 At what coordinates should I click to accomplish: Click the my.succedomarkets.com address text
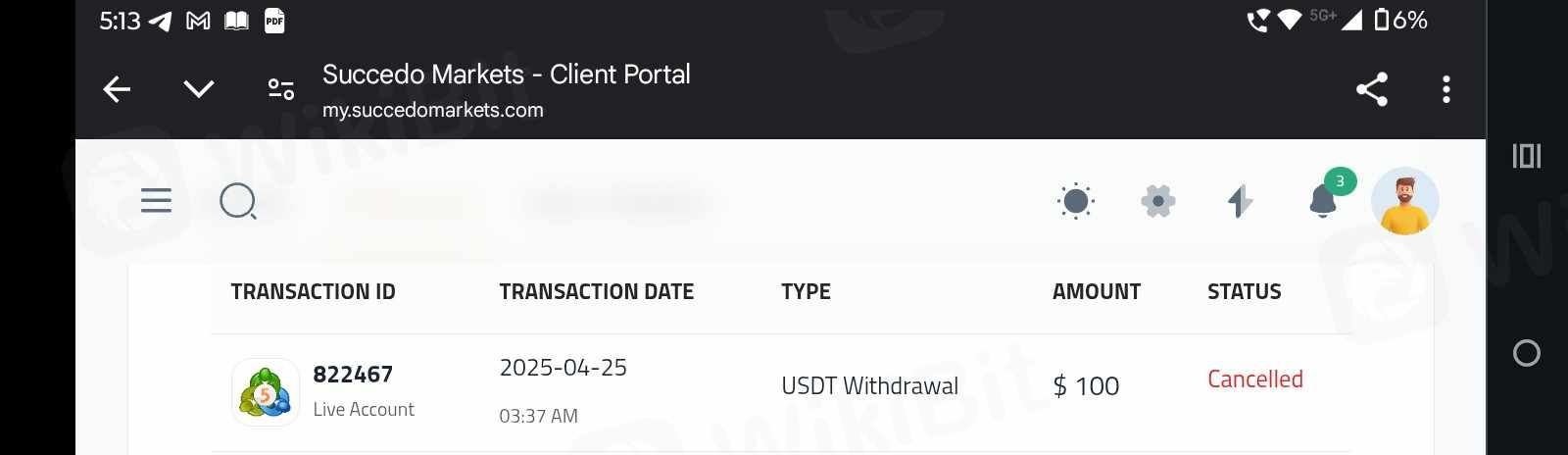(433, 110)
